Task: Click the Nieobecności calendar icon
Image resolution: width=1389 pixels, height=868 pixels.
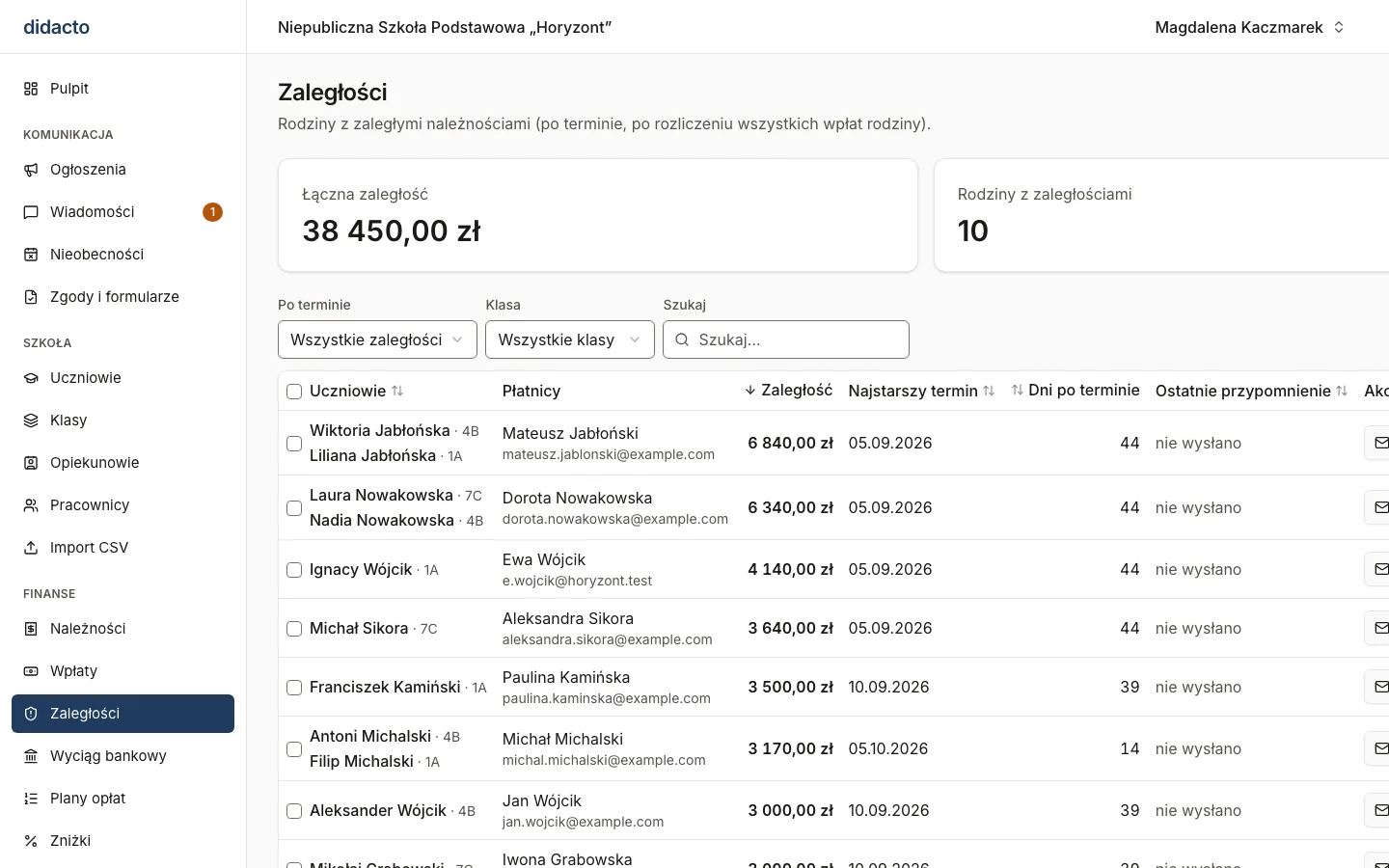Action: [x=31, y=255]
